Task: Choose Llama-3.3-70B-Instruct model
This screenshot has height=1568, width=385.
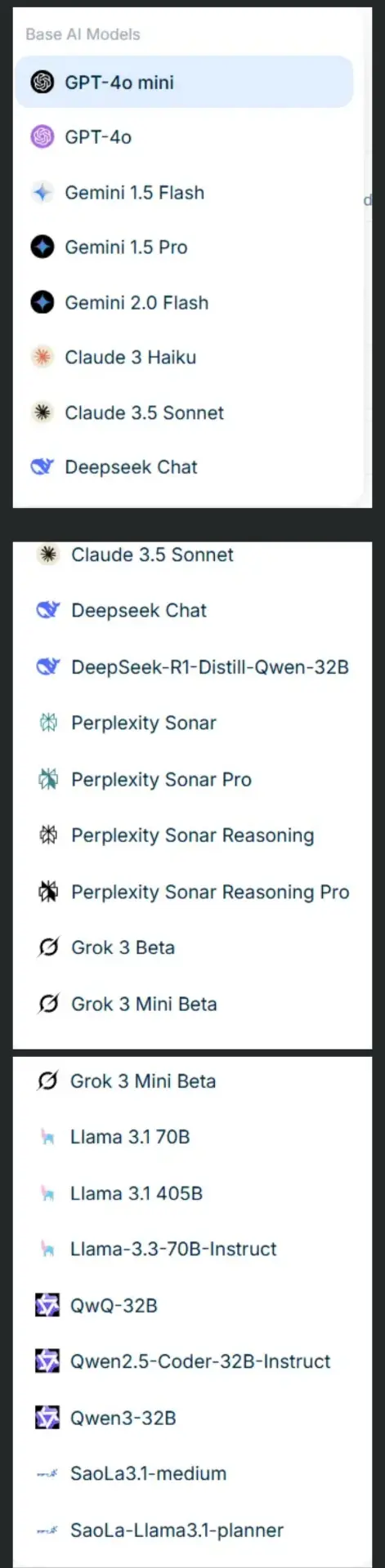Action: tap(193, 1249)
